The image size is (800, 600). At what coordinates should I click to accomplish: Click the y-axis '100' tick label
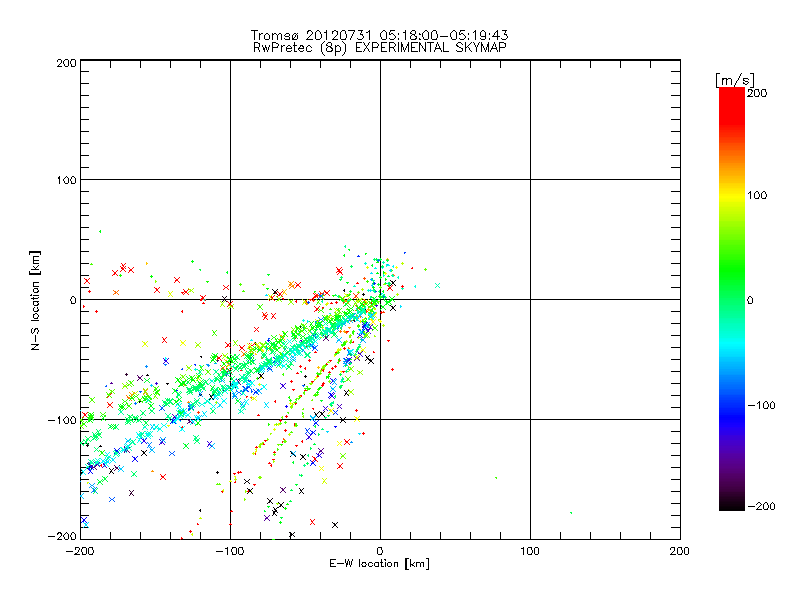(66, 180)
